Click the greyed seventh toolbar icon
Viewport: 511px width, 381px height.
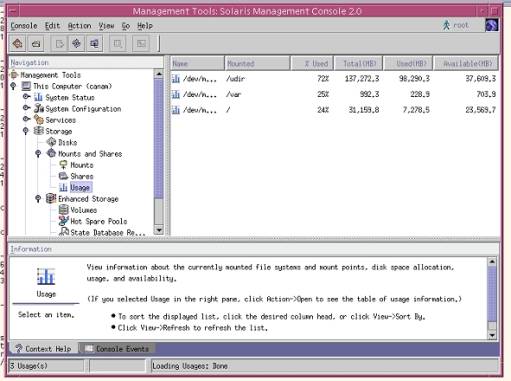141,43
